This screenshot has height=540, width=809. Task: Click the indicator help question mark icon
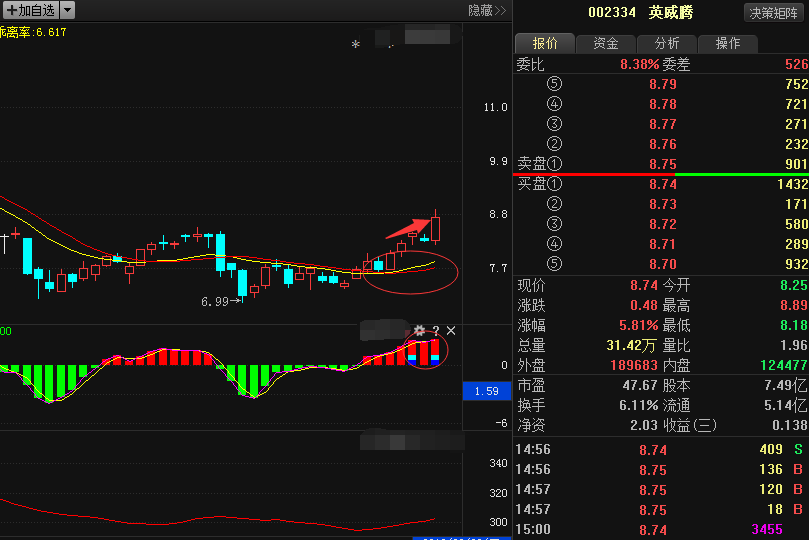pyautogui.click(x=436, y=331)
